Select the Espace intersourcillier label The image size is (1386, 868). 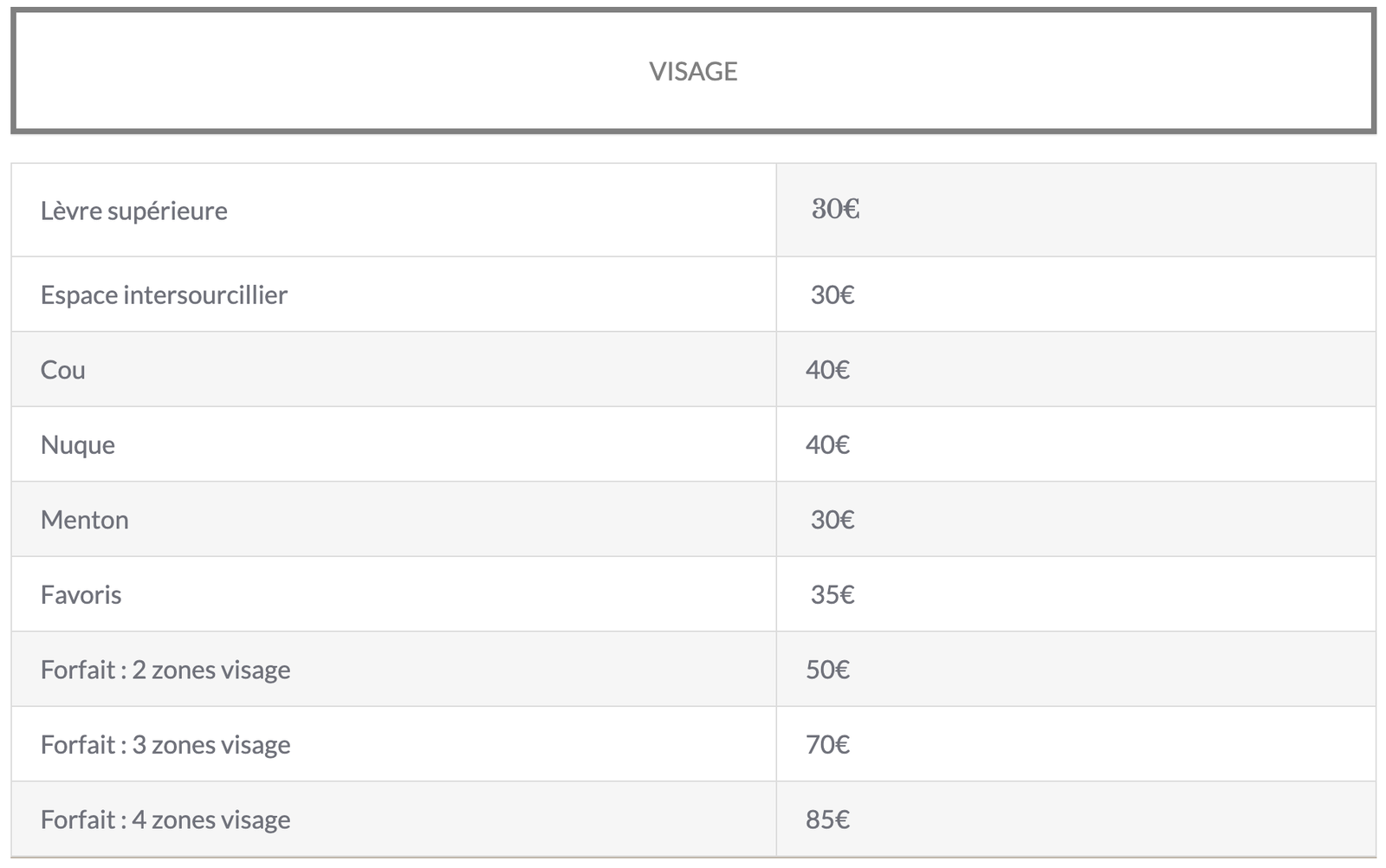pos(164,295)
